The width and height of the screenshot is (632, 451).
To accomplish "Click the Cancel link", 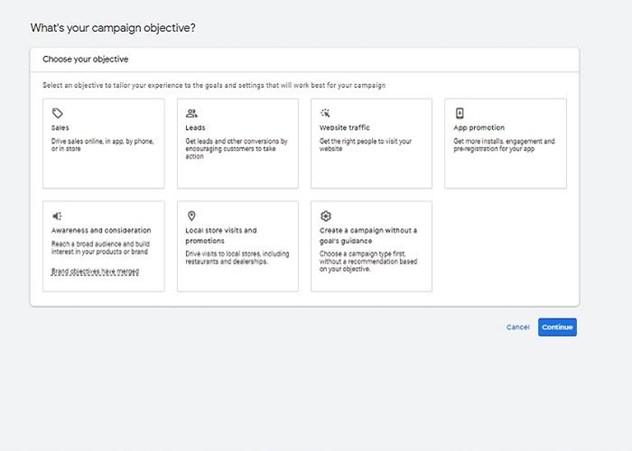I will (x=517, y=327).
